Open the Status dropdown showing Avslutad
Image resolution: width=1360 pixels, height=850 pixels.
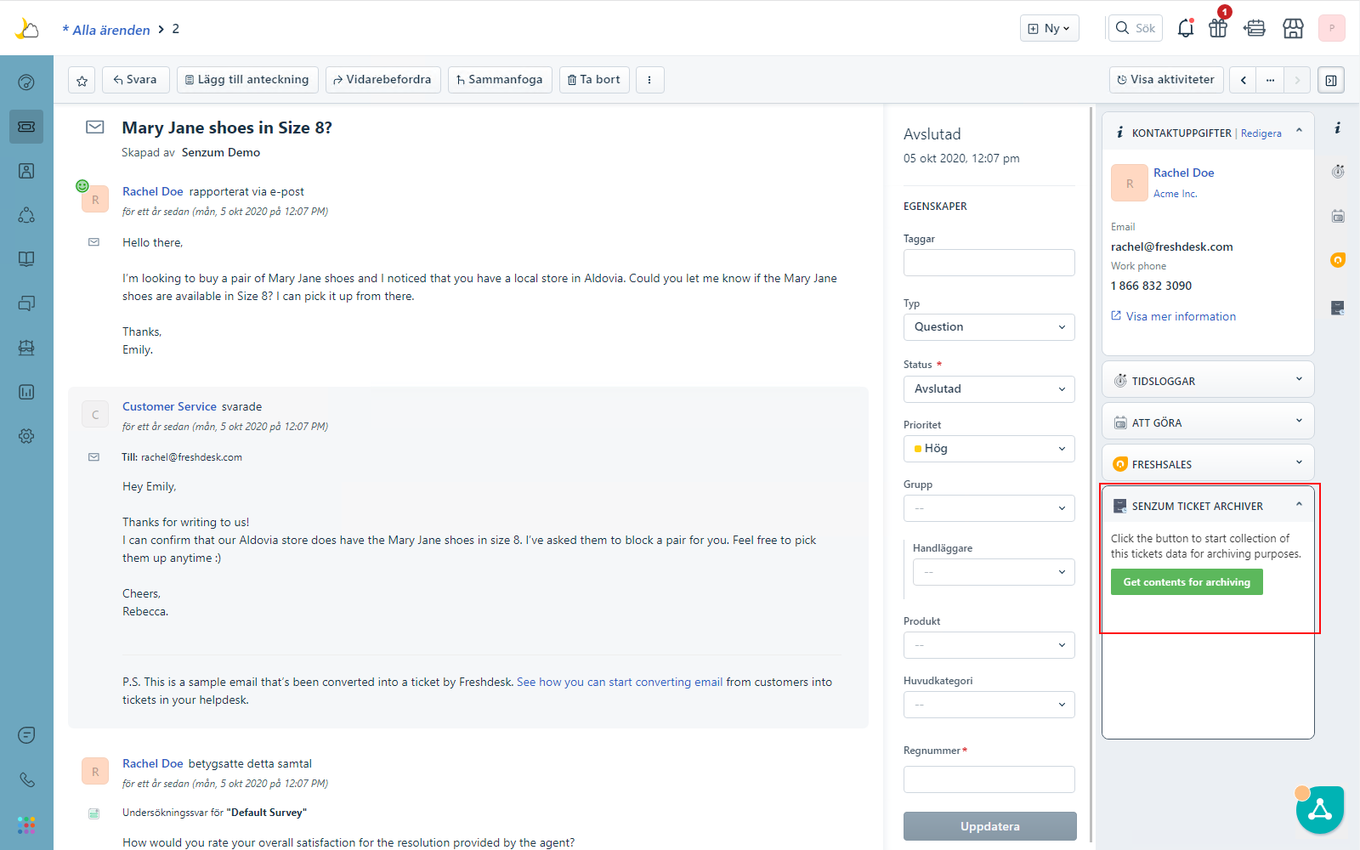988,389
